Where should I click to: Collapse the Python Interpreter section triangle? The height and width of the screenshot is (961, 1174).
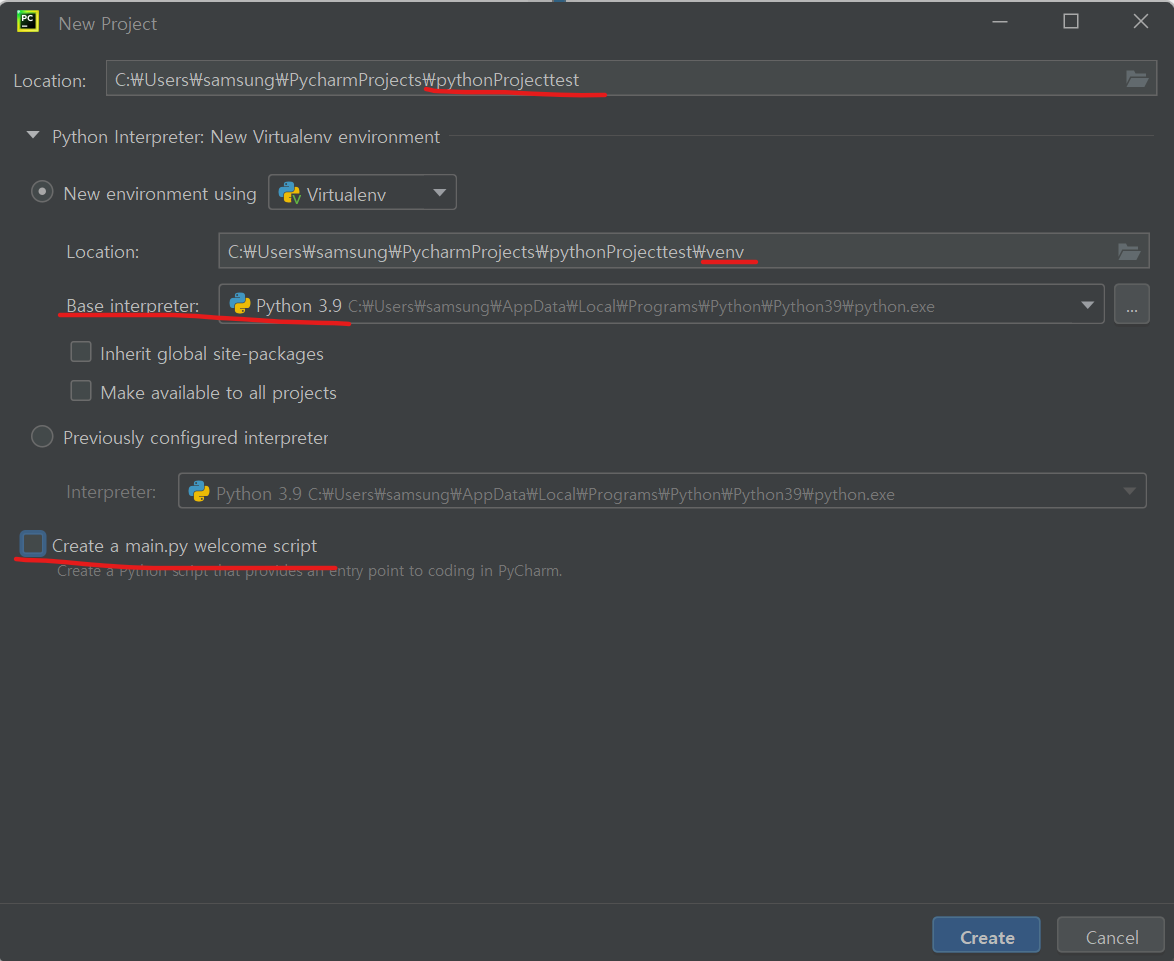[33, 135]
